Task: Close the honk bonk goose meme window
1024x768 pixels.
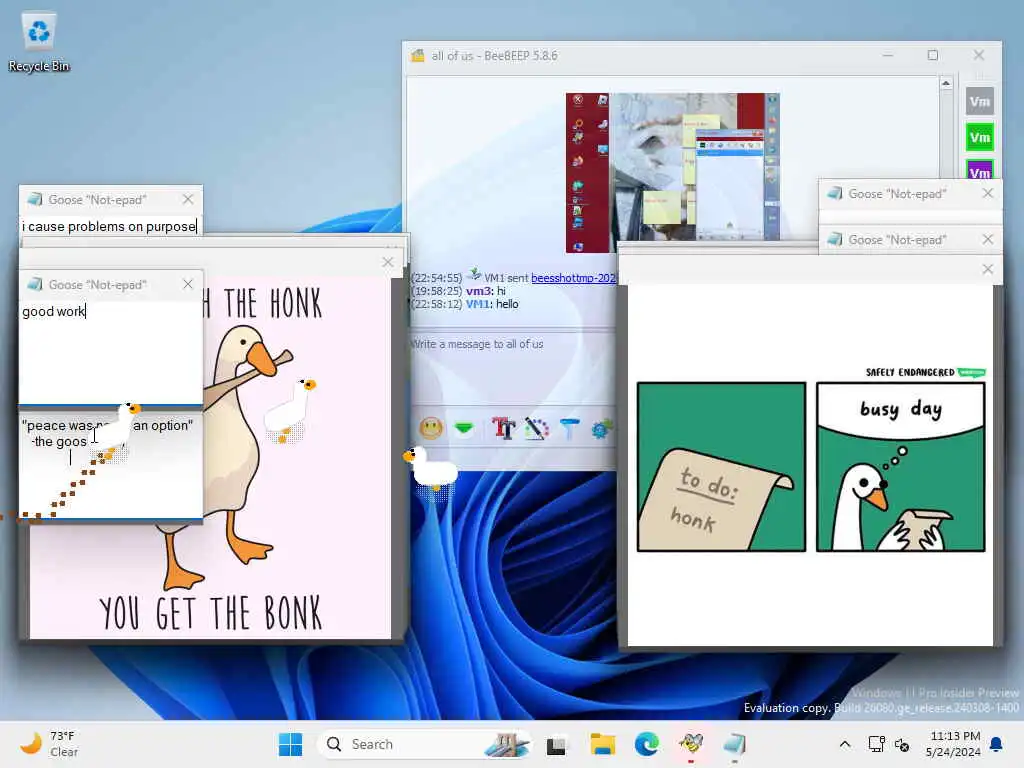Action: tap(388, 262)
